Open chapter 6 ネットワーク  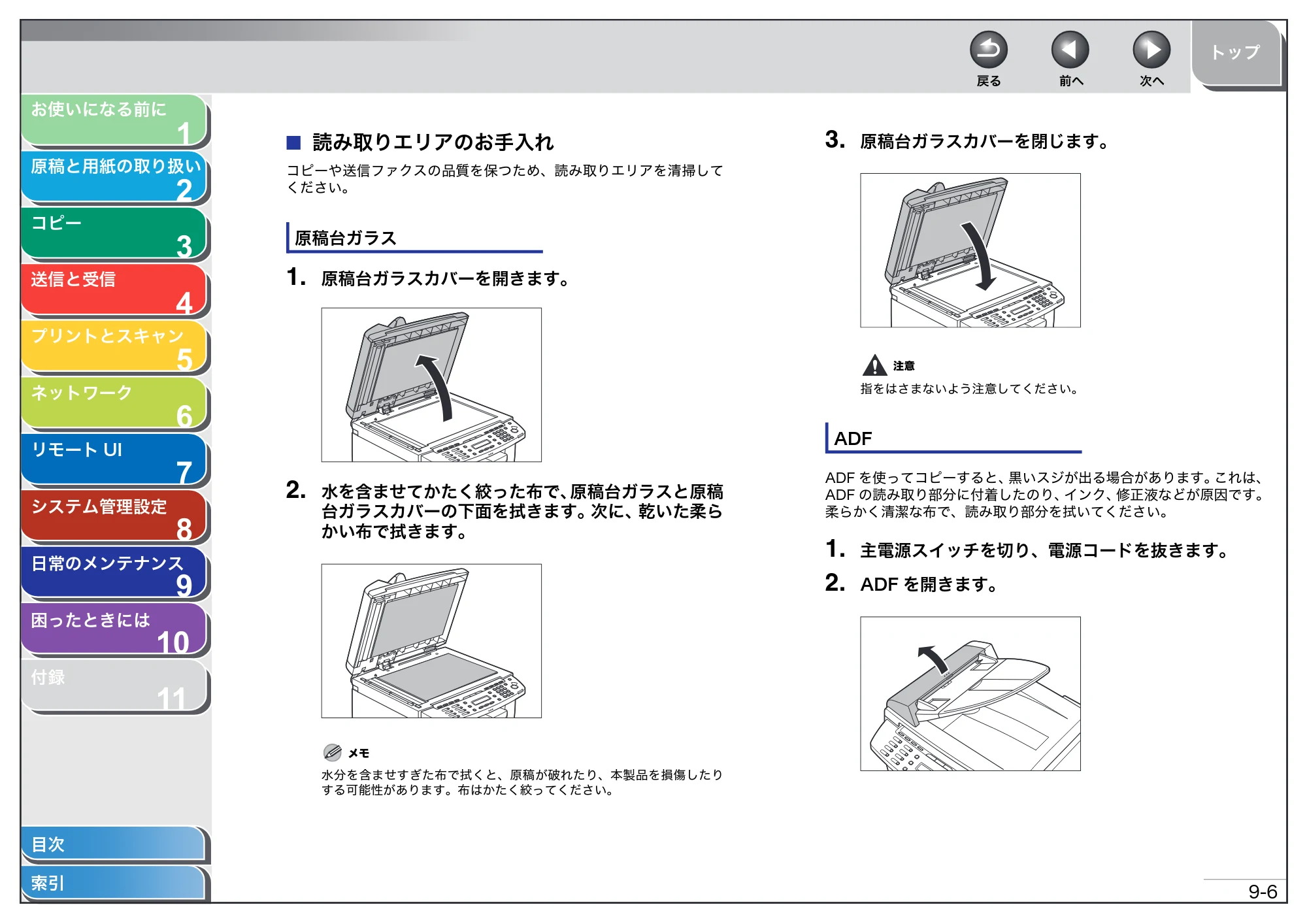pos(114,404)
